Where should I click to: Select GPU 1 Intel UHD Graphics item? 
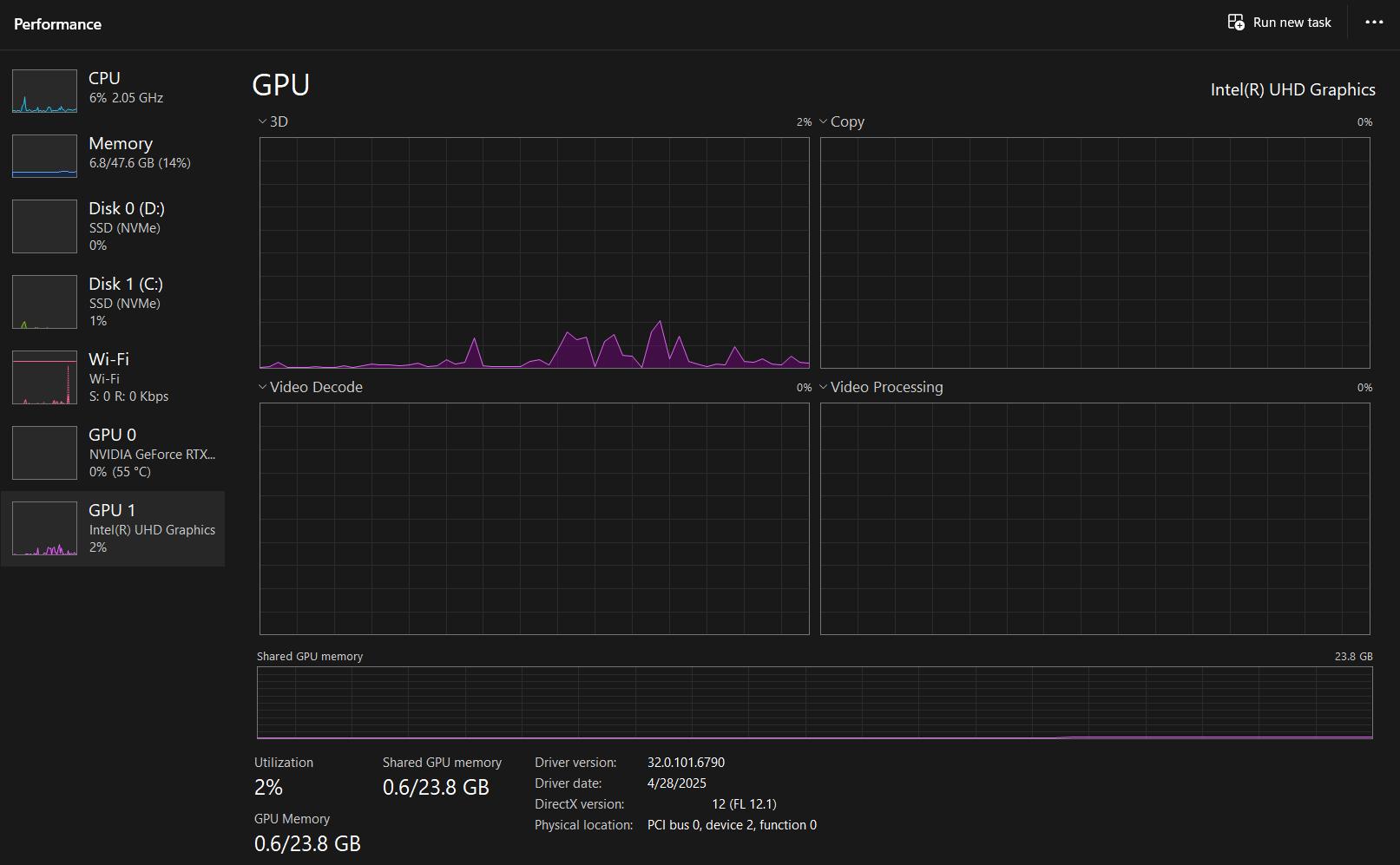click(113, 528)
